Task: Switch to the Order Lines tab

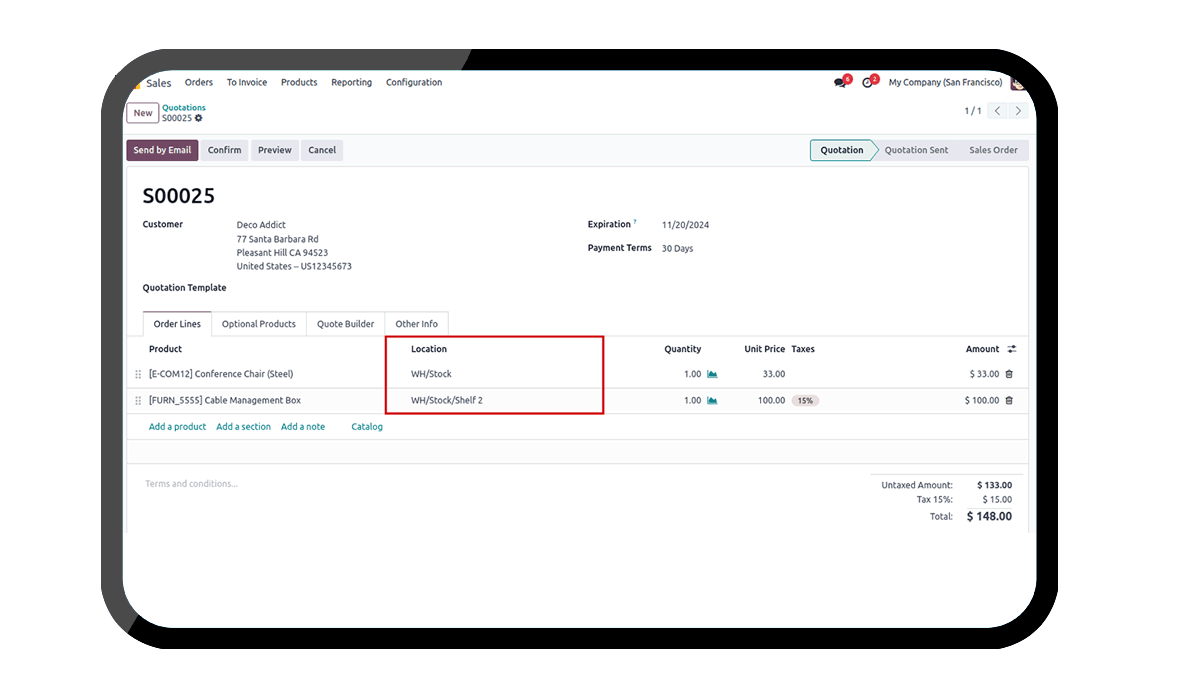Action: point(177,324)
